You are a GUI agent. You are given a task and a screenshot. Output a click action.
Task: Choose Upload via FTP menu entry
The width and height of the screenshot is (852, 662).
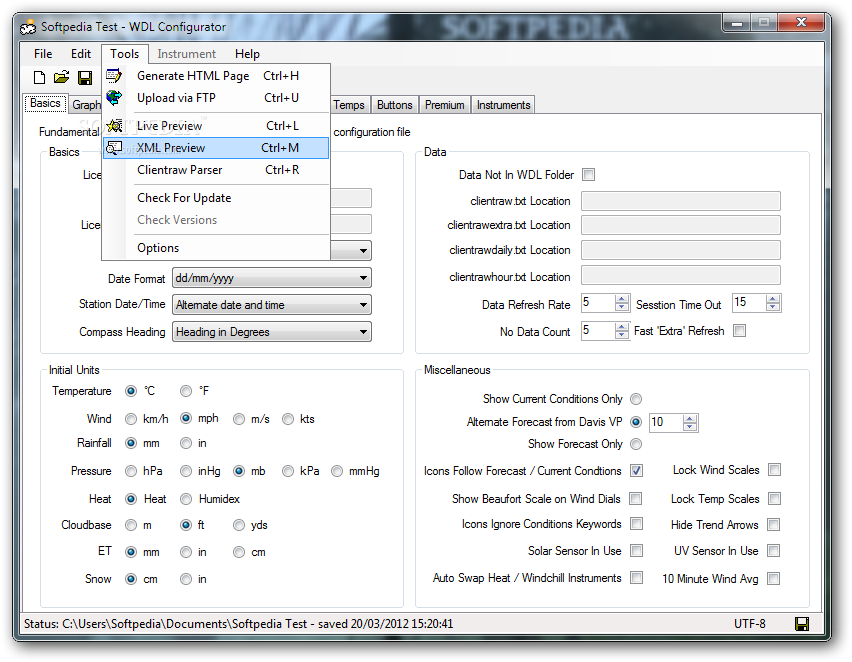(217, 98)
